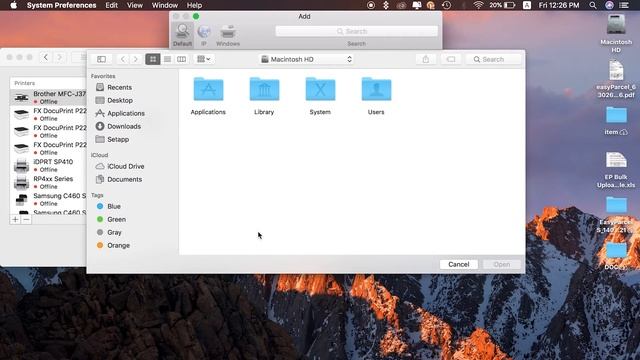Click the Tags icon in file dialog
Viewport: 640px width, 360px height.
[x=451, y=59]
